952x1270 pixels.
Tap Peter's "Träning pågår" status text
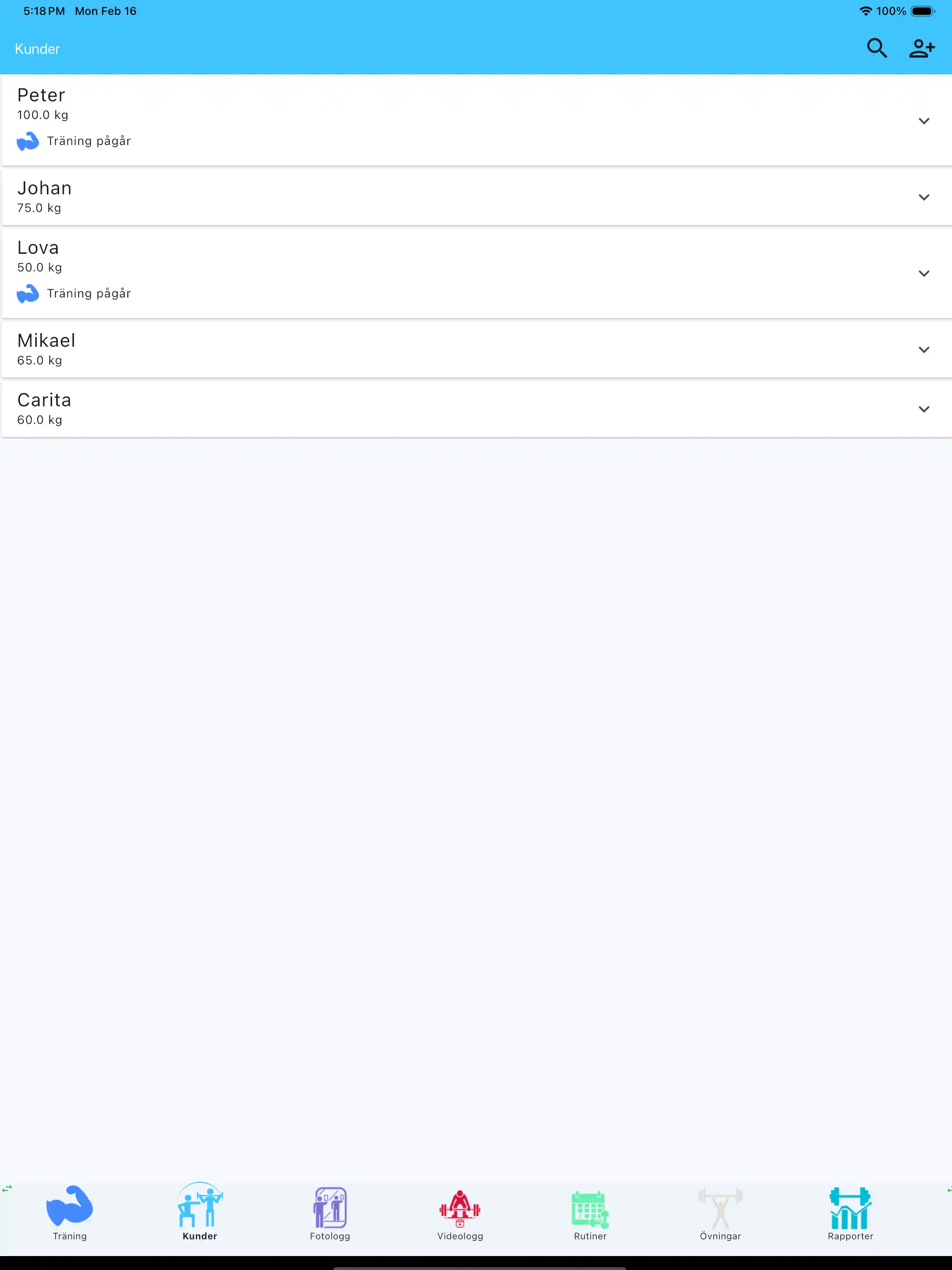coord(89,141)
